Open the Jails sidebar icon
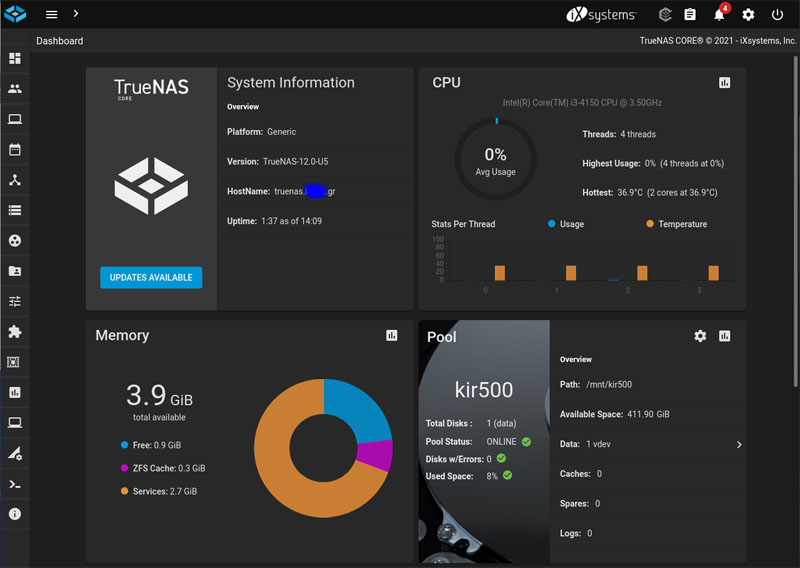Screen dimensions: 800x568 tap(13, 362)
